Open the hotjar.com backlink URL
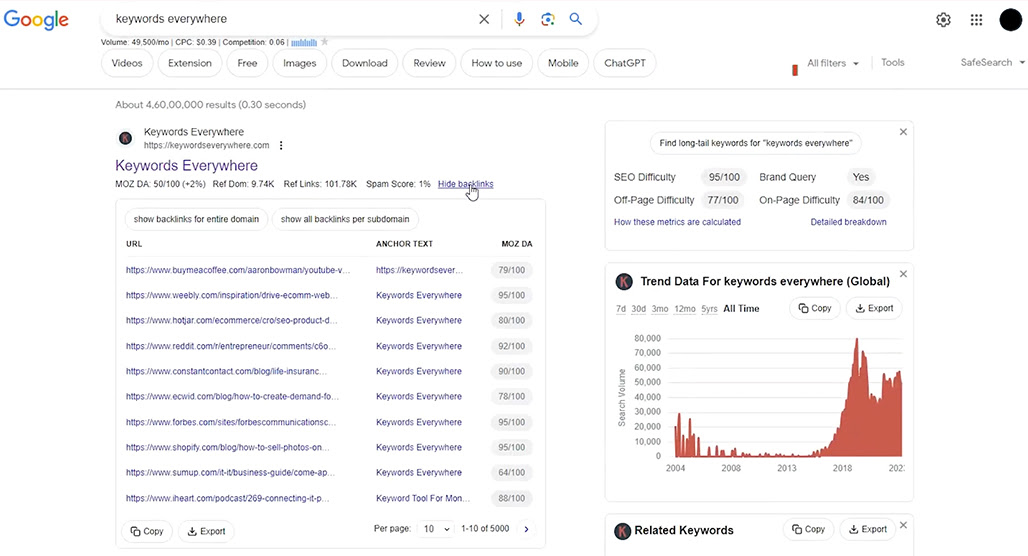 pyautogui.click(x=231, y=321)
